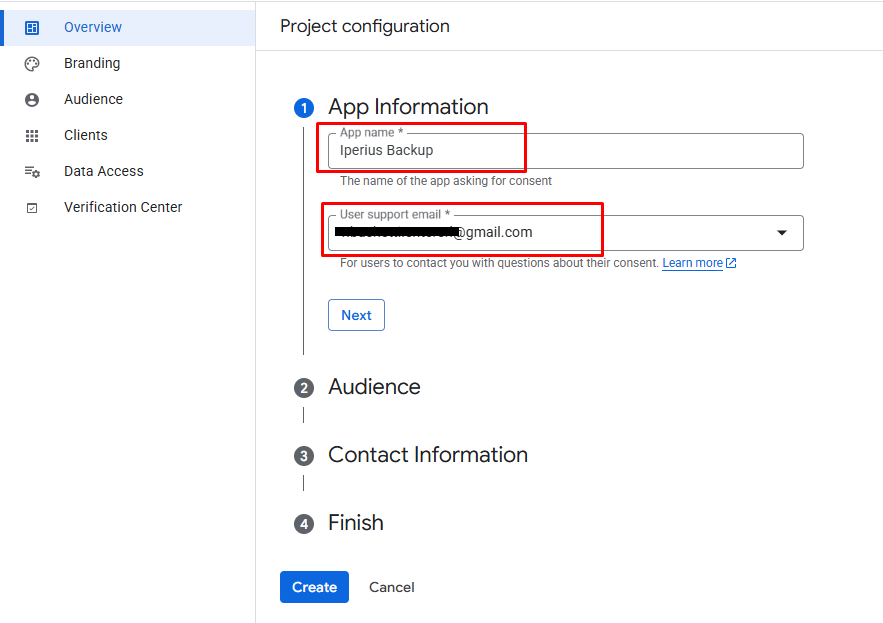Select step 2 Audience circle
The image size is (883, 623).
pyautogui.click(x=304, y=388)
